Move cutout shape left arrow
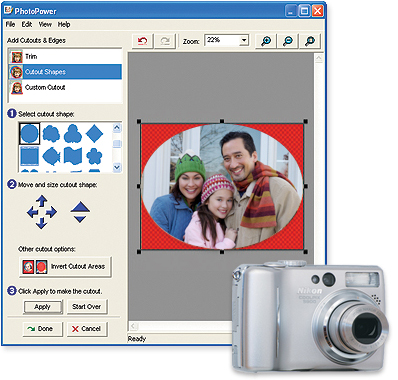The image size is (398, 380). (x=32, y=212)
